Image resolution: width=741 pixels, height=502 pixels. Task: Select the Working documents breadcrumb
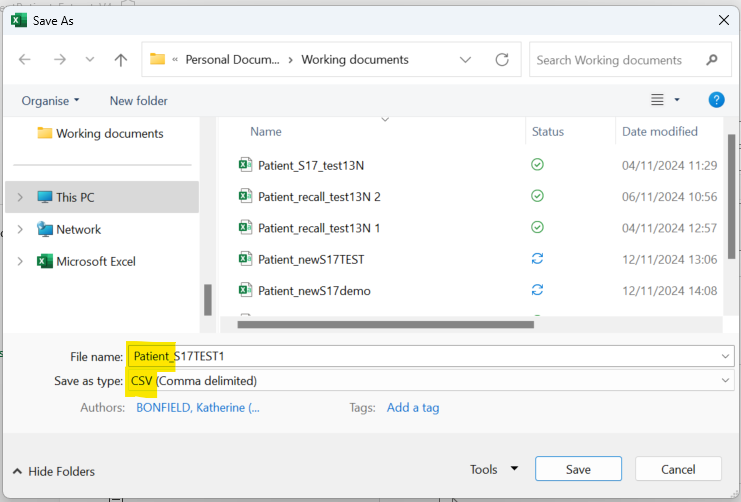(x=355, y=60)
